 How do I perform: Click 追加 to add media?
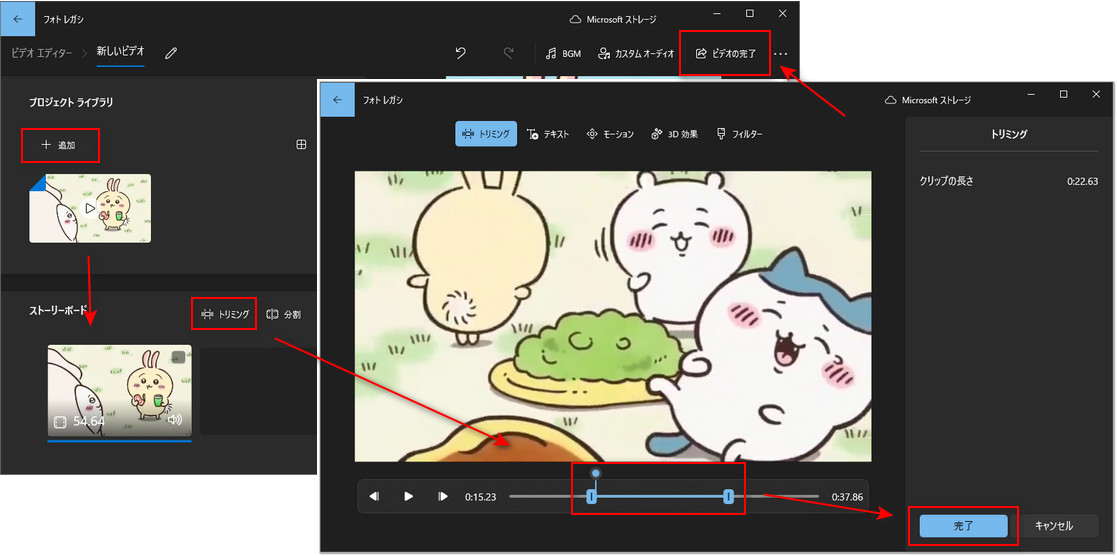click(59, 145)
